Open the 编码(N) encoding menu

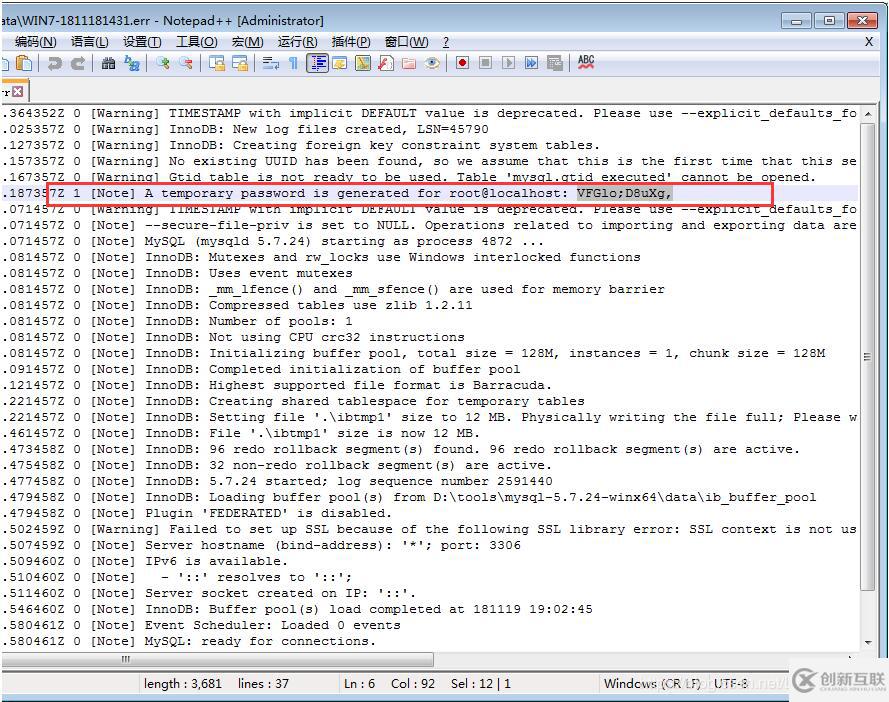pos(35,41)
